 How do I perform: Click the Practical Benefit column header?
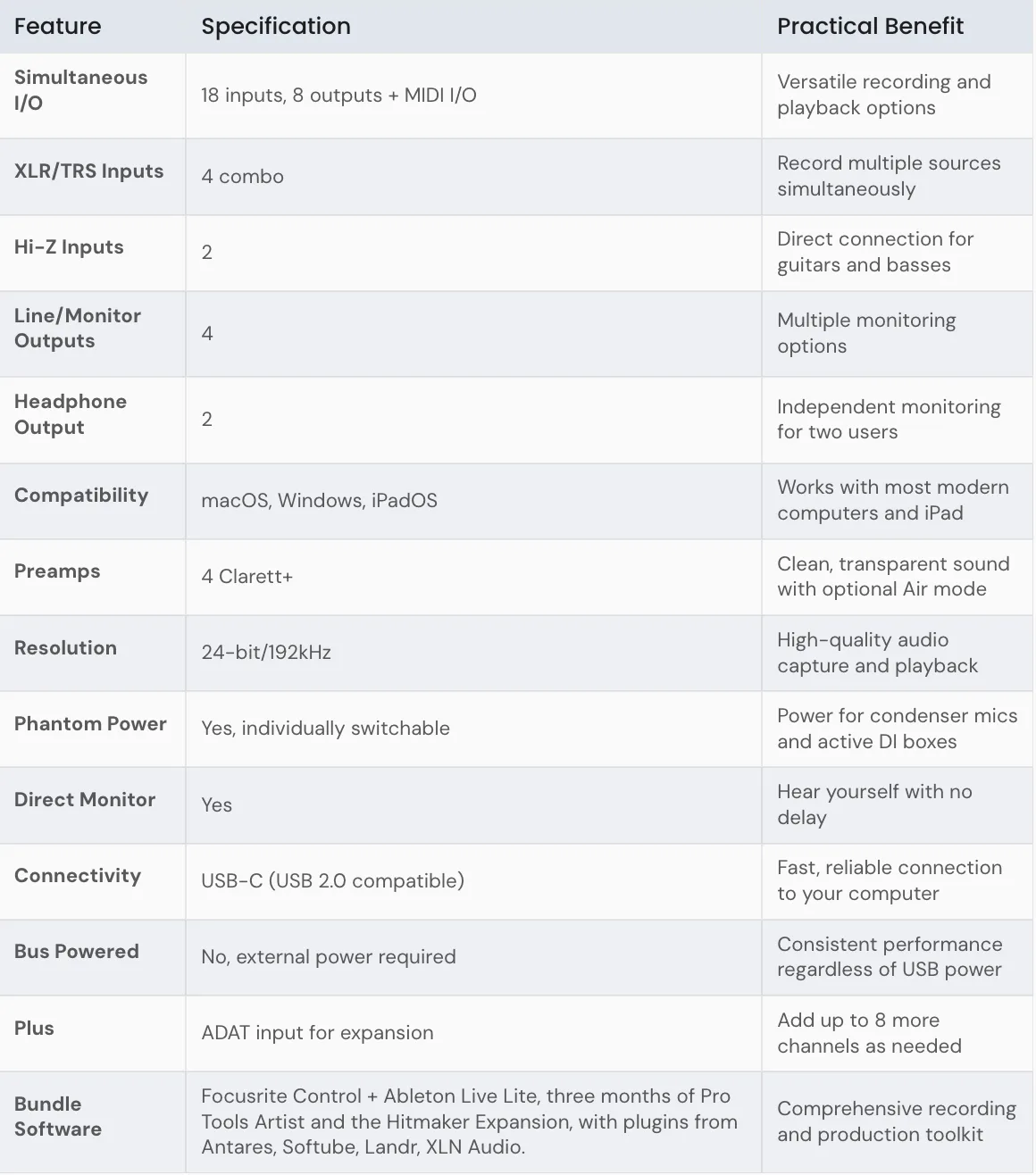coord(870,27)
